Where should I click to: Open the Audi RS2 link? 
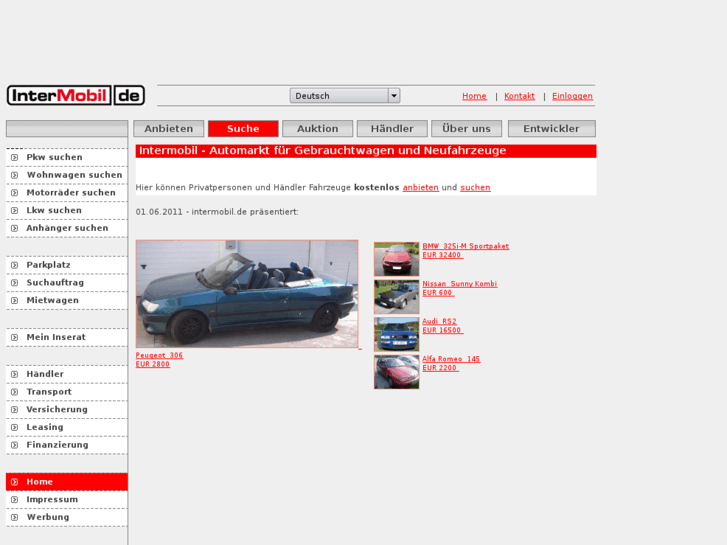point(439,321)
